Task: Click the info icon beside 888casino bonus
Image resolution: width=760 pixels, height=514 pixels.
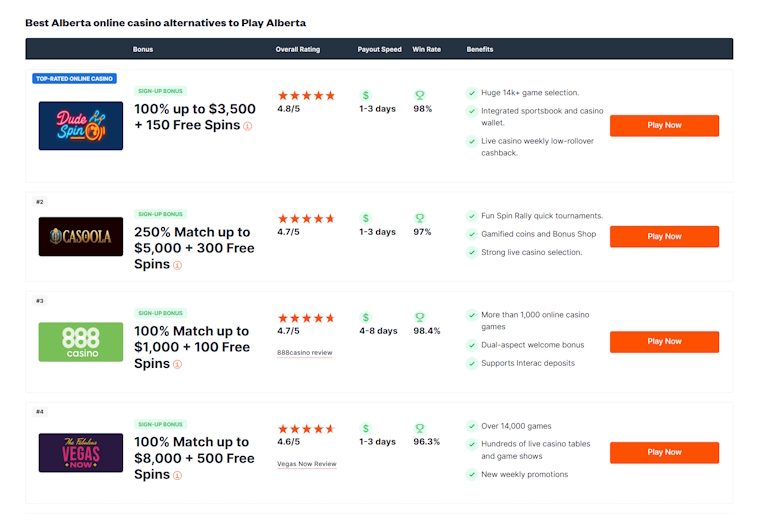Action: point(178,365)
